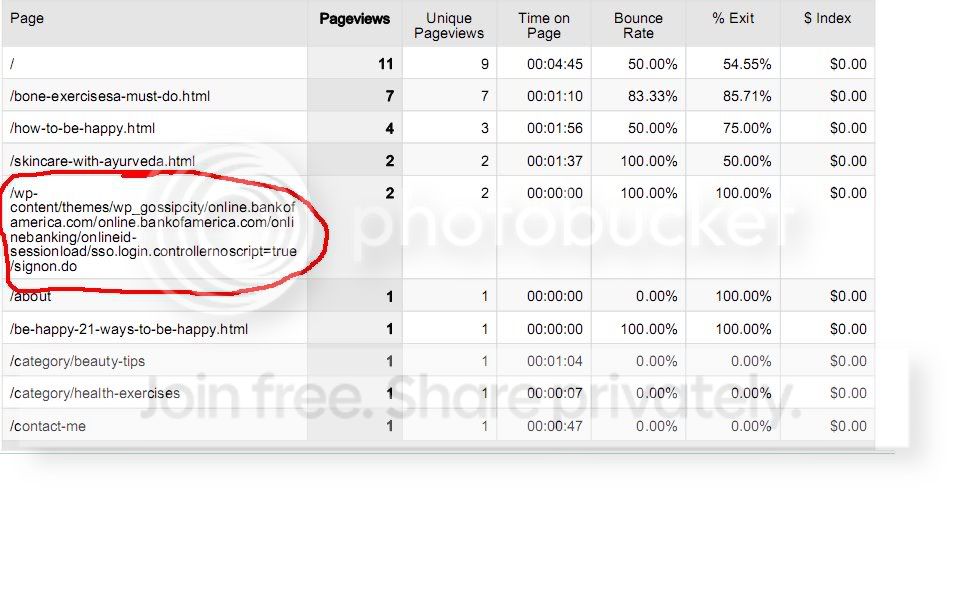The image size is (955, 609).
Task: Select time 00:04:45 in root row
Action: pyautogui.click(x=555, y=64)
